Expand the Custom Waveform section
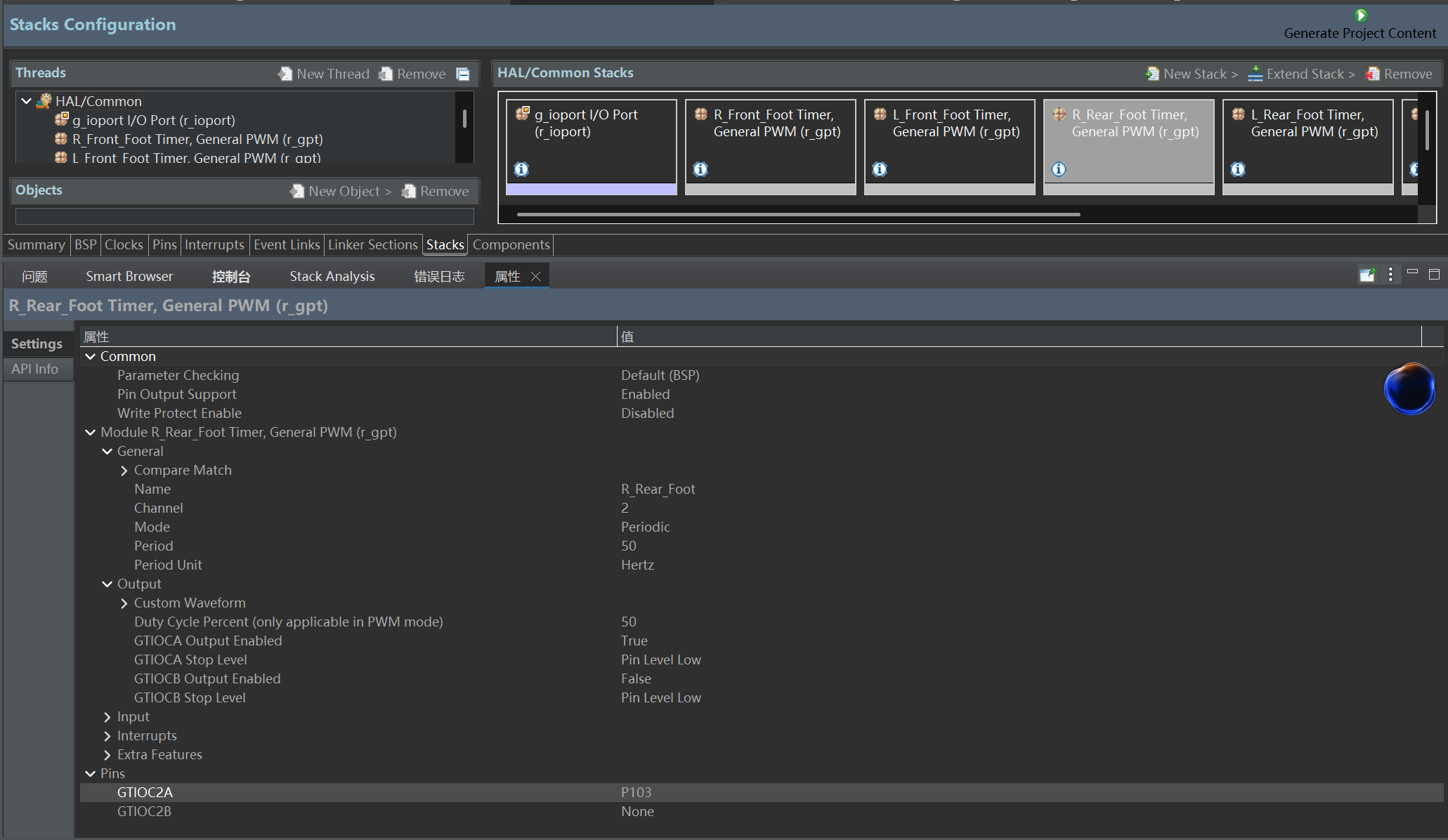 coord(124,603)
